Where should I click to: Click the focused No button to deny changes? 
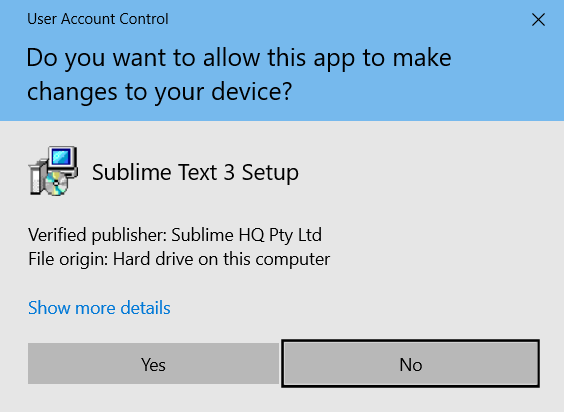point(410,363)
